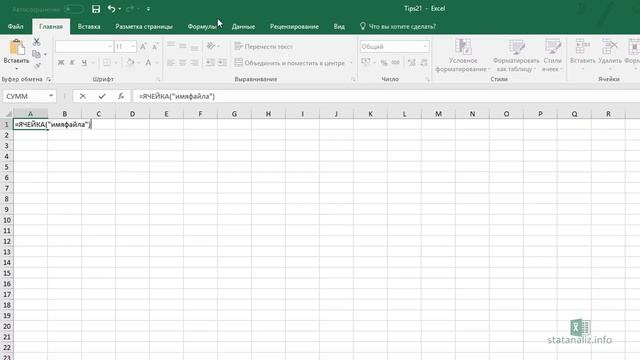The width and height of the screenshot is (640, 360).
Task: Click the decrease font size icon
Action: 155,47
